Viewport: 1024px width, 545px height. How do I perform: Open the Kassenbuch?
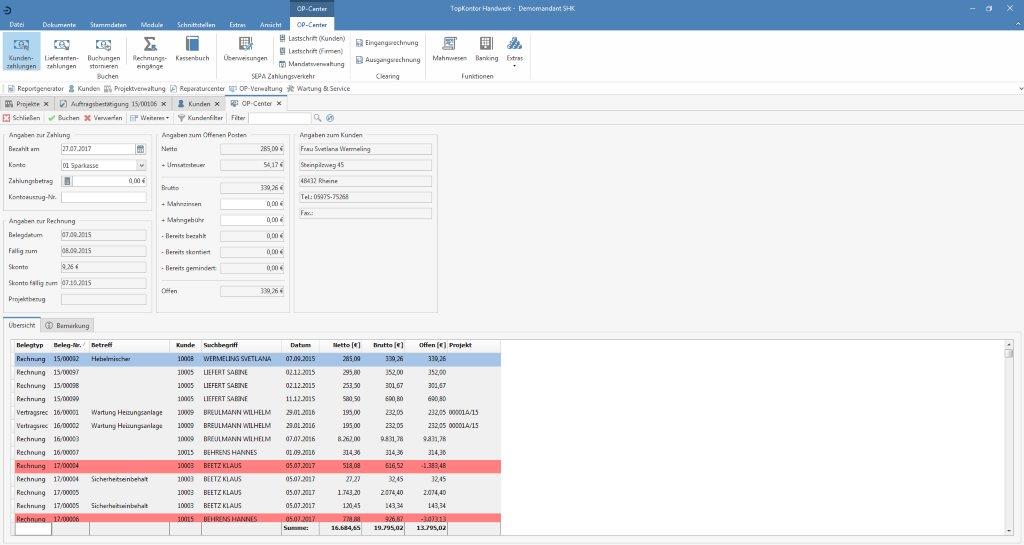(192, 50)
